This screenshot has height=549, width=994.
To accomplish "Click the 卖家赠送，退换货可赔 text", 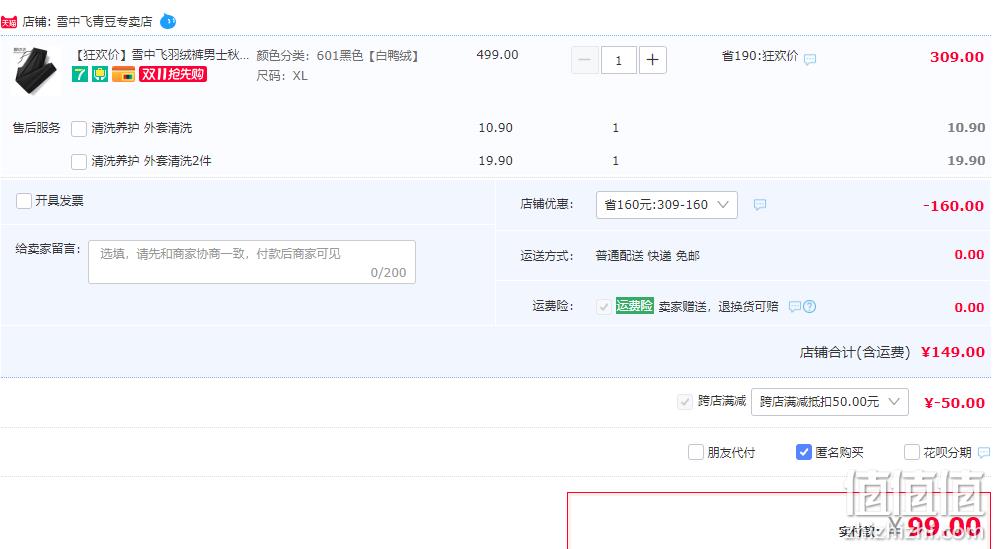I will coord(718,307).
